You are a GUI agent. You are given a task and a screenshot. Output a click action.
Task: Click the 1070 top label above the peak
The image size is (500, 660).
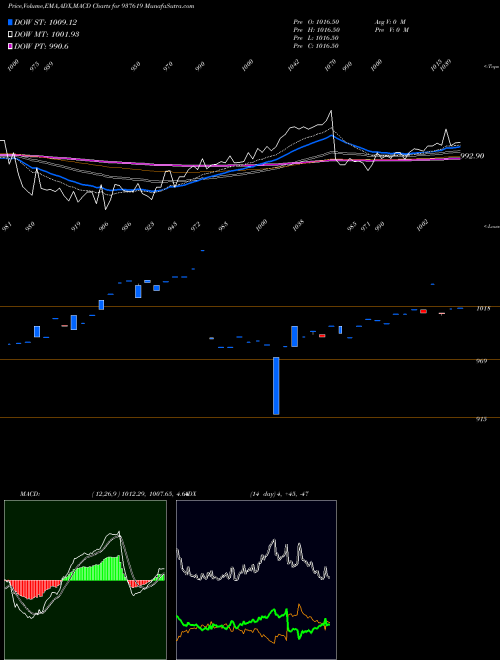(x=331, y=65)
